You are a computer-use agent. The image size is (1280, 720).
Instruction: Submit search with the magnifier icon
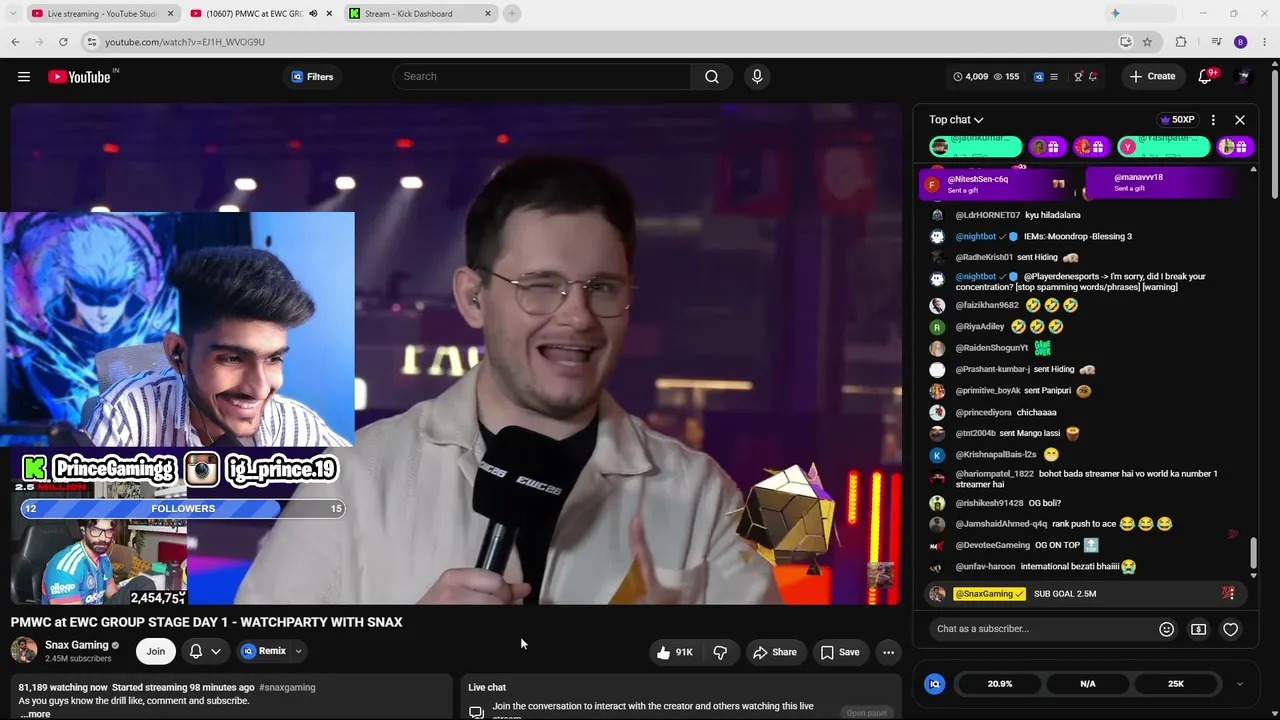712,77
